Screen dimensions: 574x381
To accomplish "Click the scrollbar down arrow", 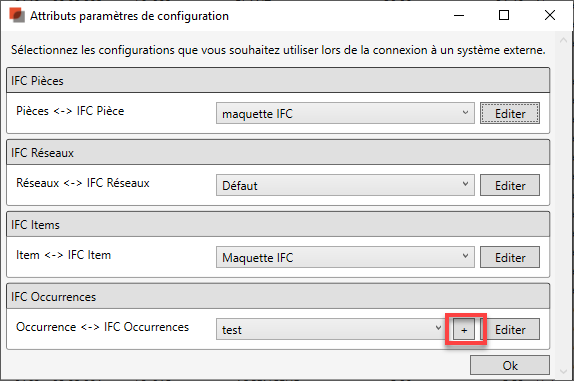I will 564,371.
